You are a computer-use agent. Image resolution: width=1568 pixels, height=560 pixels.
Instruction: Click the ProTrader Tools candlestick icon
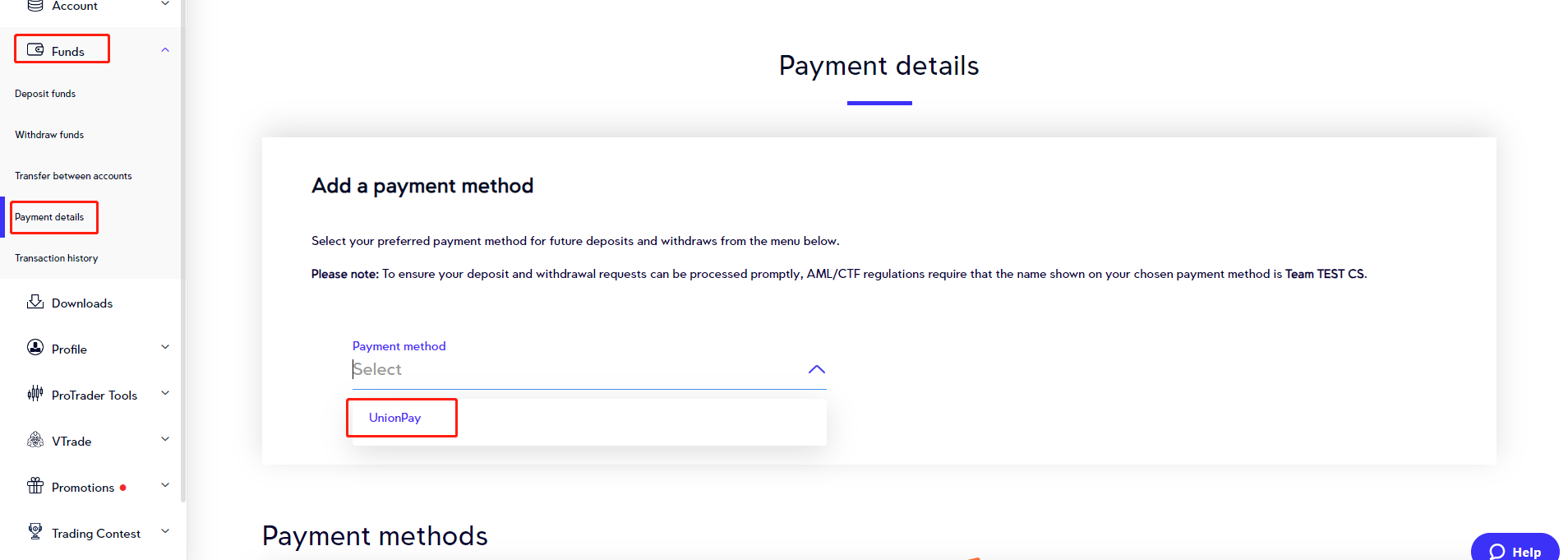pos(35,394)
